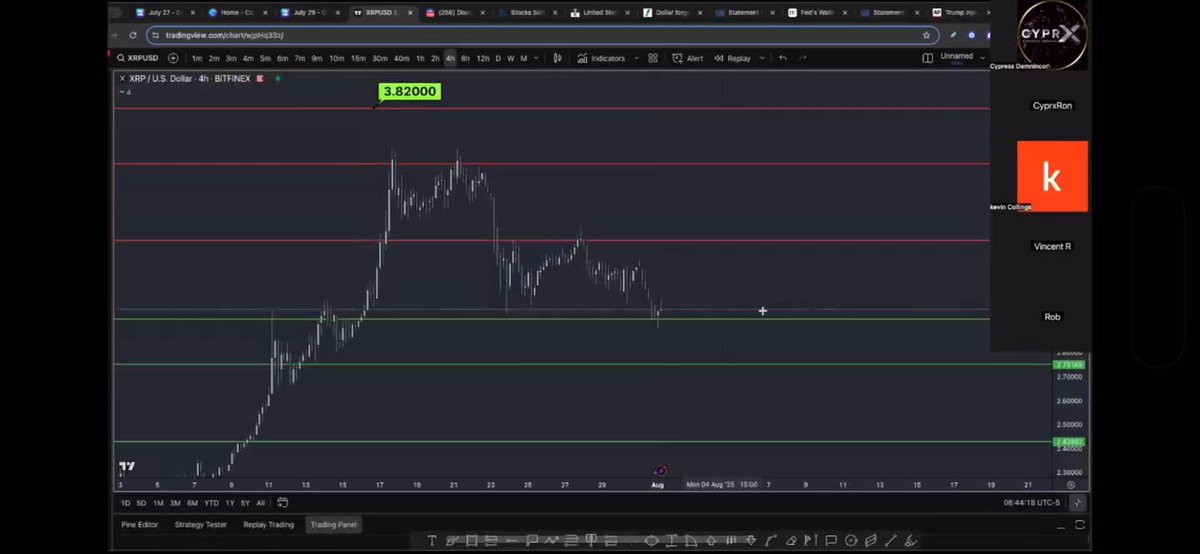Open the Pine Editor tab
Viewport: 1200px width, 554px height.
coord(140,524)
